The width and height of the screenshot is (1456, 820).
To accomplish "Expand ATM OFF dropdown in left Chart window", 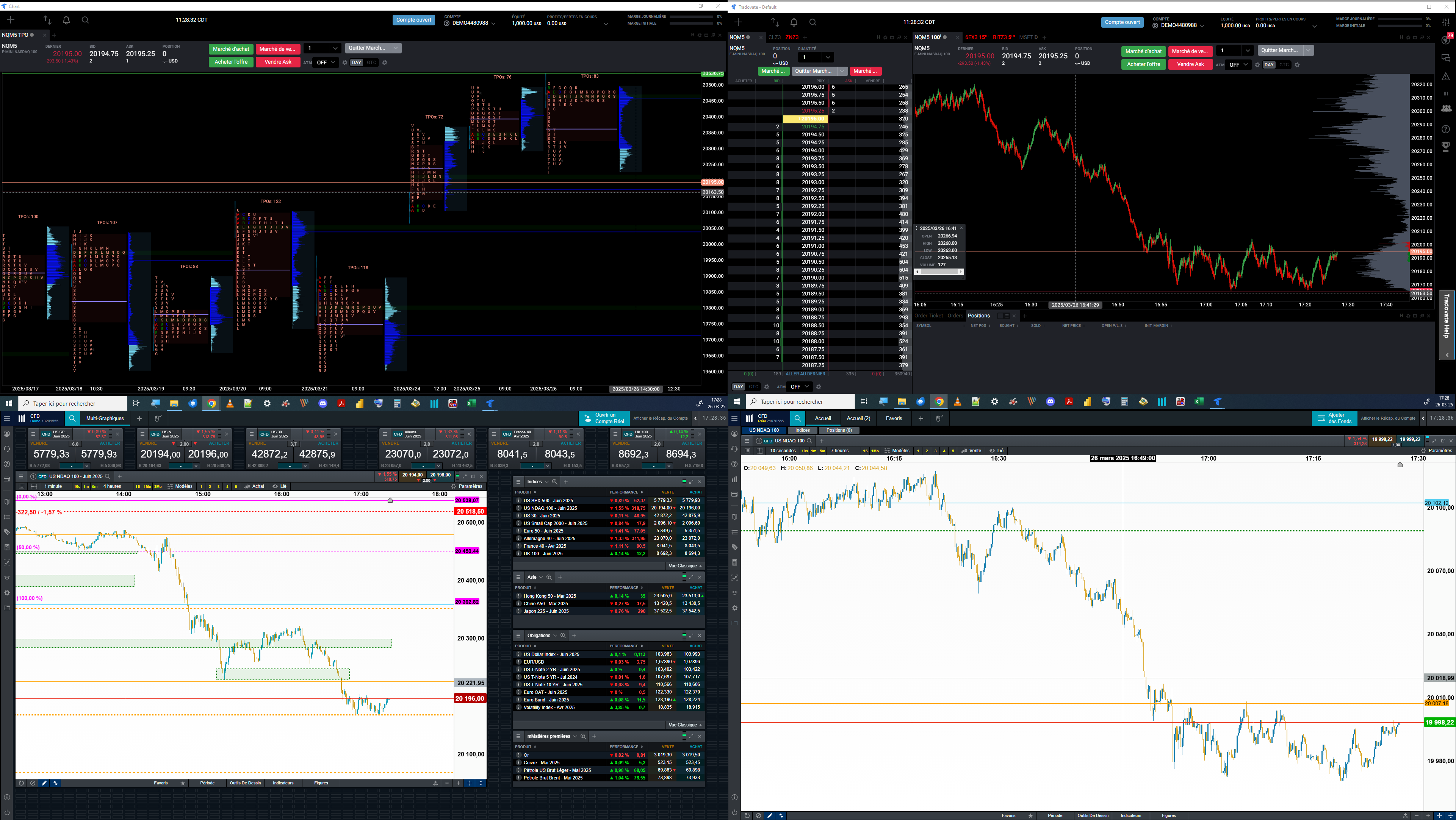I will pyautogui.click(x=326, y=63).
